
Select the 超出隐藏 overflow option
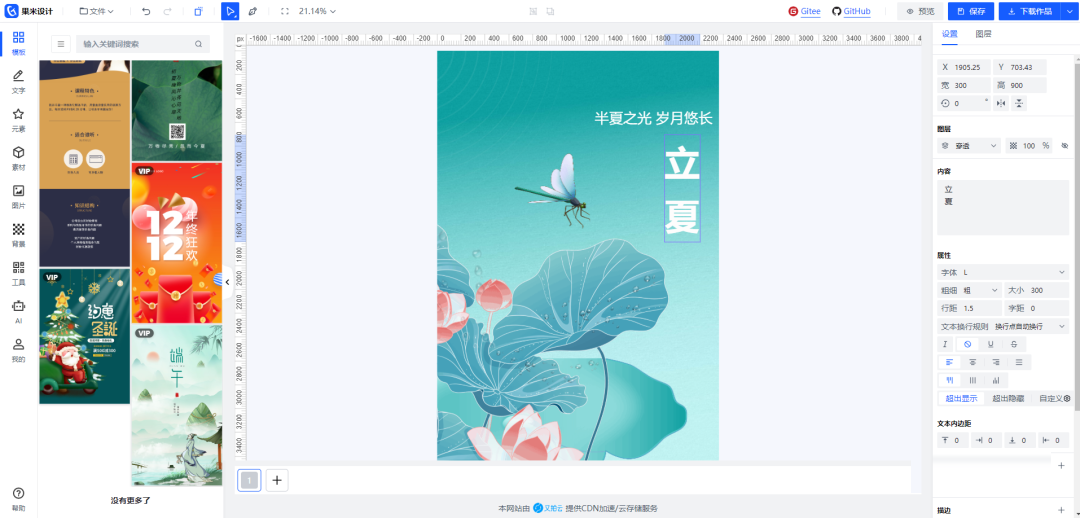pos(1008,398)
